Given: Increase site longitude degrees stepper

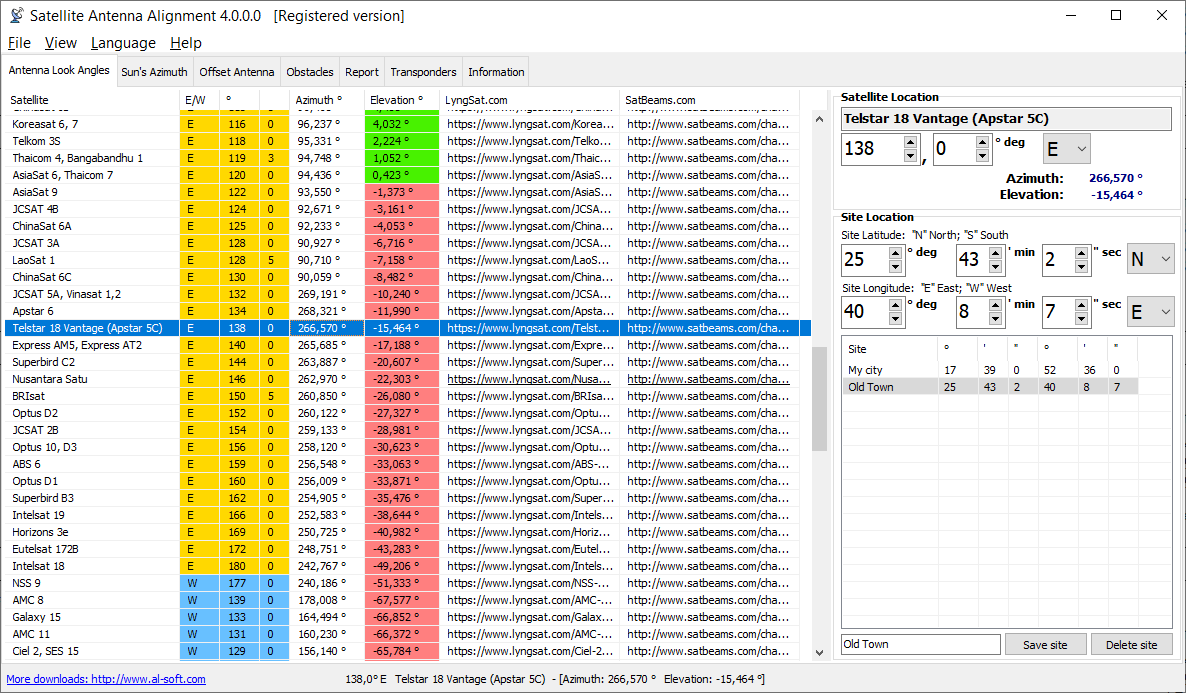Looking at the screenshot, I should coord(895,305).
